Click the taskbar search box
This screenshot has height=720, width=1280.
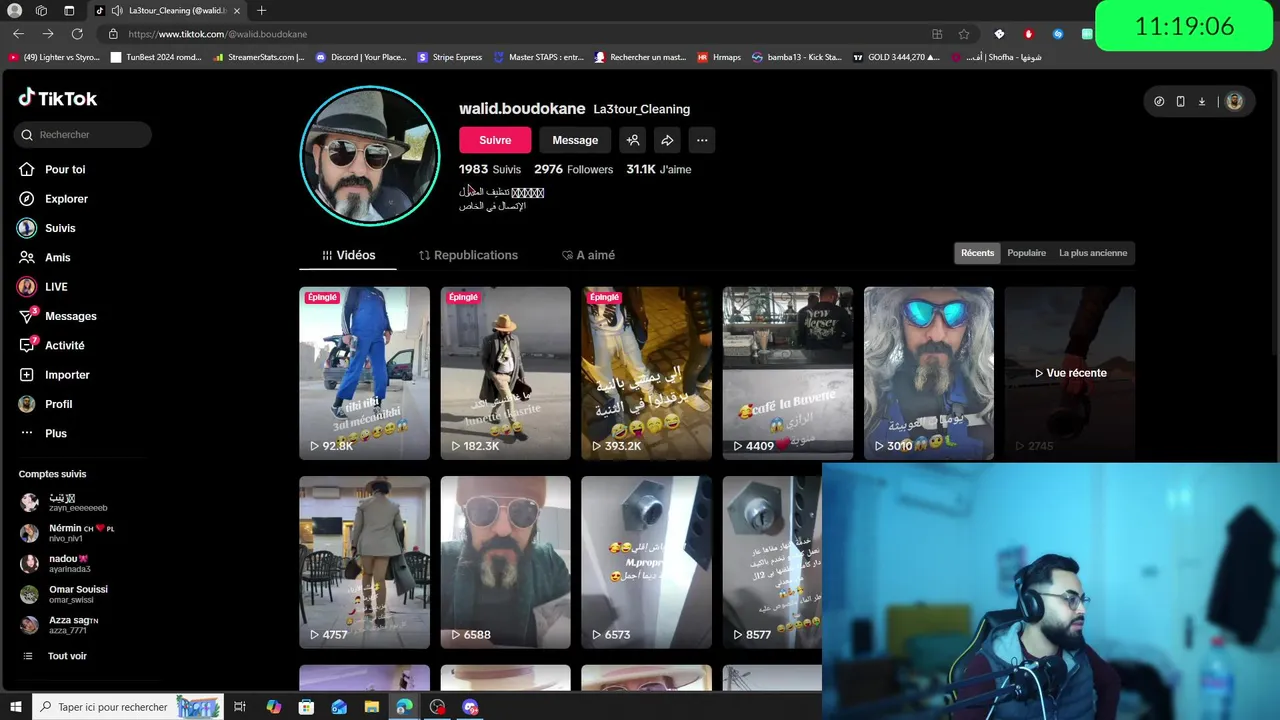pyautogui.click(x=128, y=707)
